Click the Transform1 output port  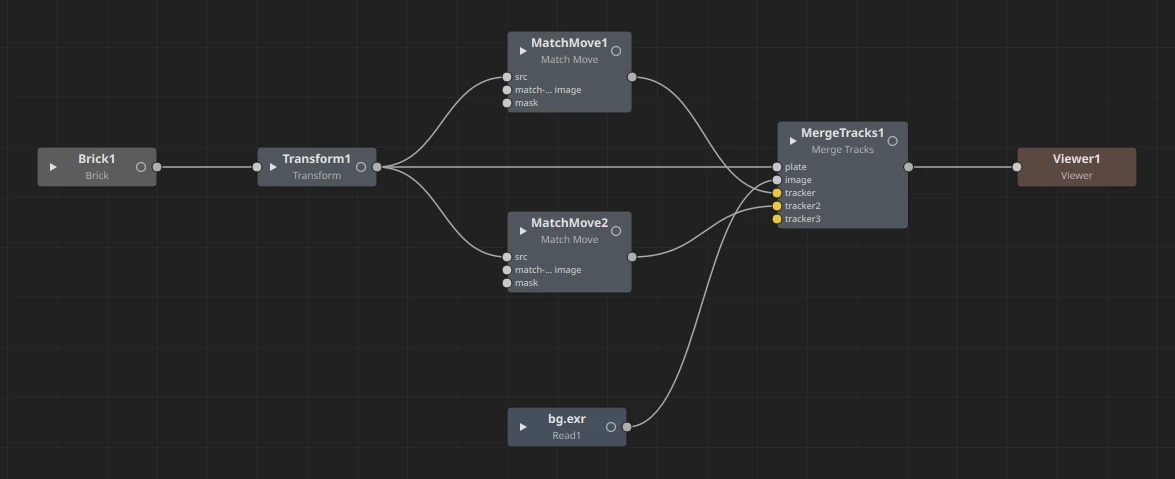pos(377,167)
